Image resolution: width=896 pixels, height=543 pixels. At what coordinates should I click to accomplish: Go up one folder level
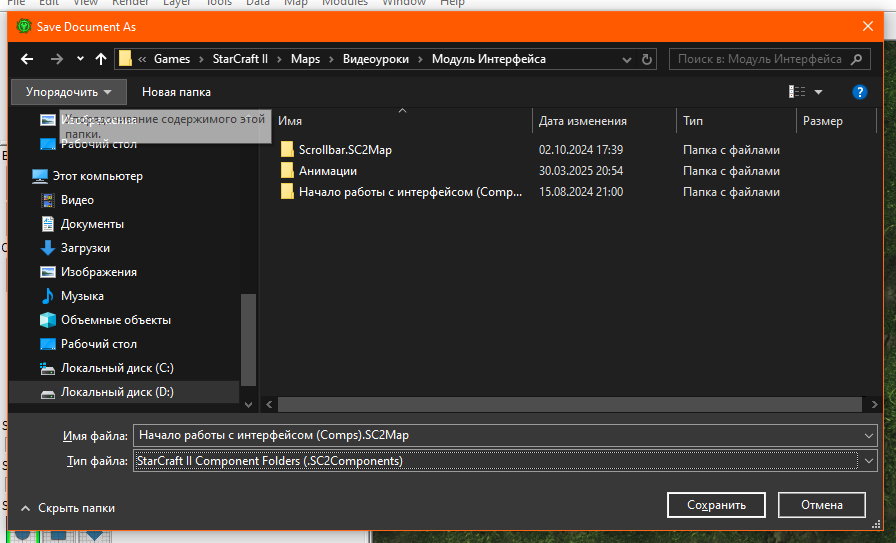[x=101, y=59]
